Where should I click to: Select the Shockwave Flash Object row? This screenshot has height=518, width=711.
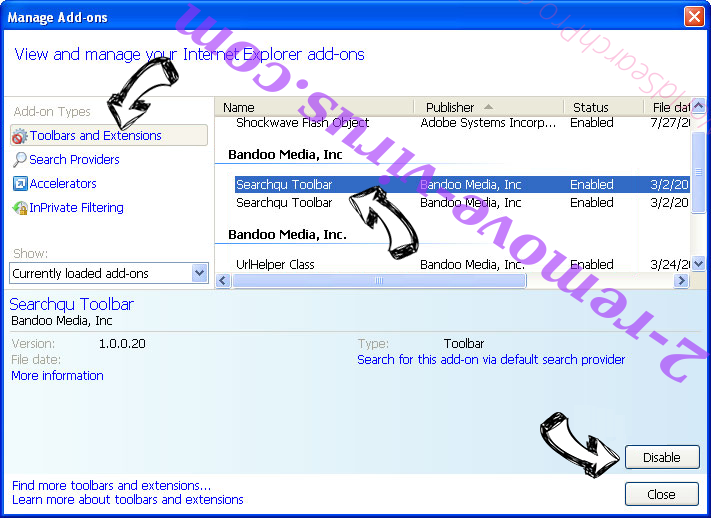(x=462, y=123)
